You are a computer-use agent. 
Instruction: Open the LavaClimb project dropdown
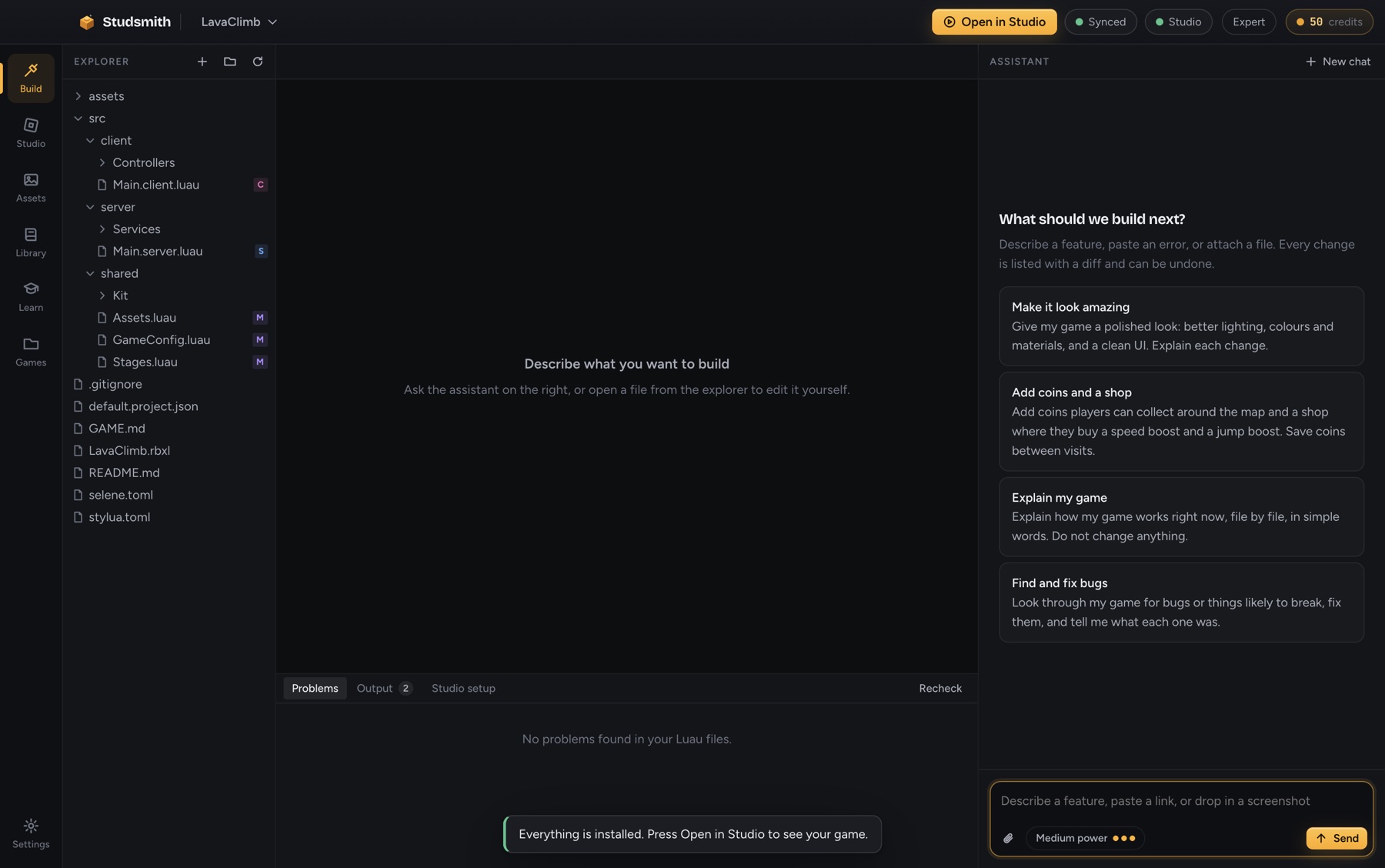239,22
